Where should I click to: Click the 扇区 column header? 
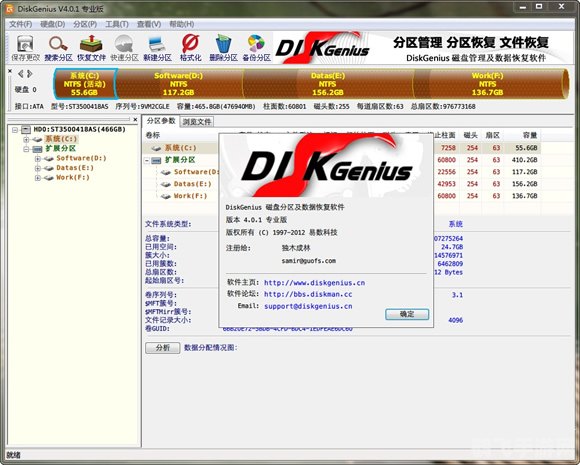pyautogui.click(x=493, y=135)
